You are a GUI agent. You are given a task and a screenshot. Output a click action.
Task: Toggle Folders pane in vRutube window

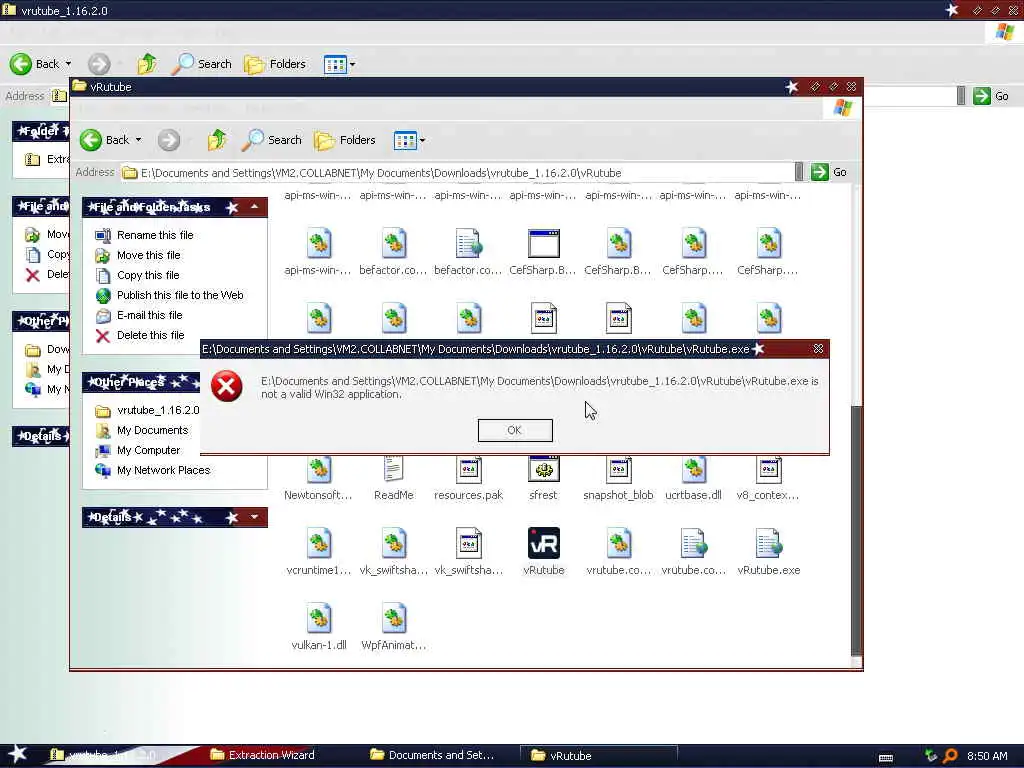tap(345, 140)
